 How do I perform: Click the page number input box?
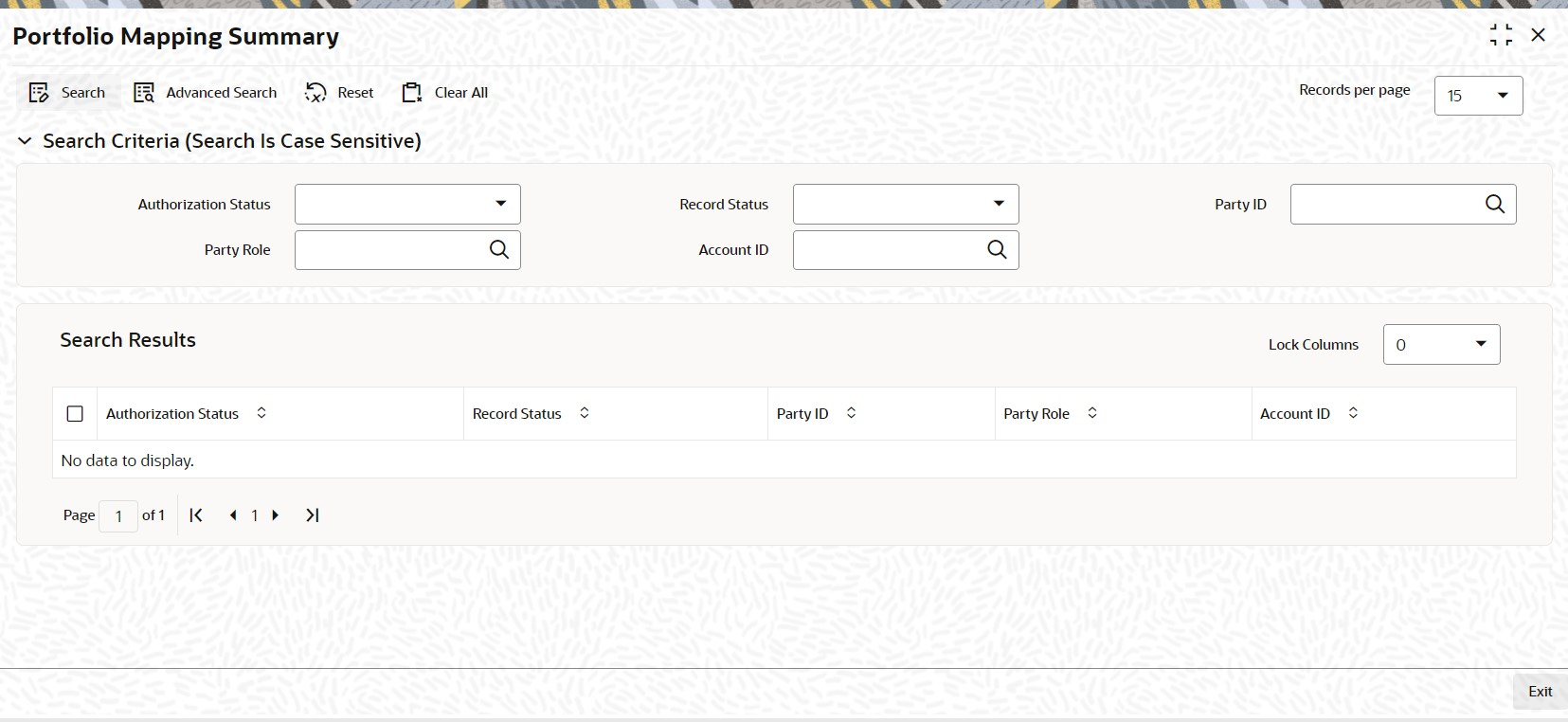pyautogui.click(x=118, y=516)
